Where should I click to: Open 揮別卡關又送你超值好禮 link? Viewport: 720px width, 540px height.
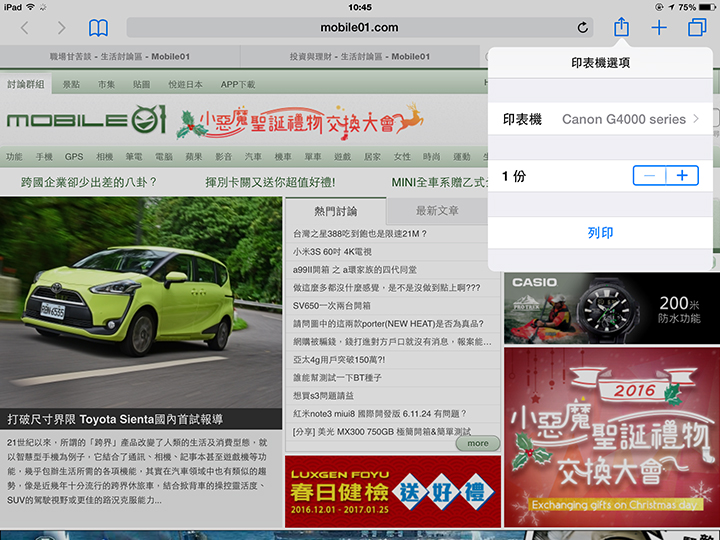(270, 183)
